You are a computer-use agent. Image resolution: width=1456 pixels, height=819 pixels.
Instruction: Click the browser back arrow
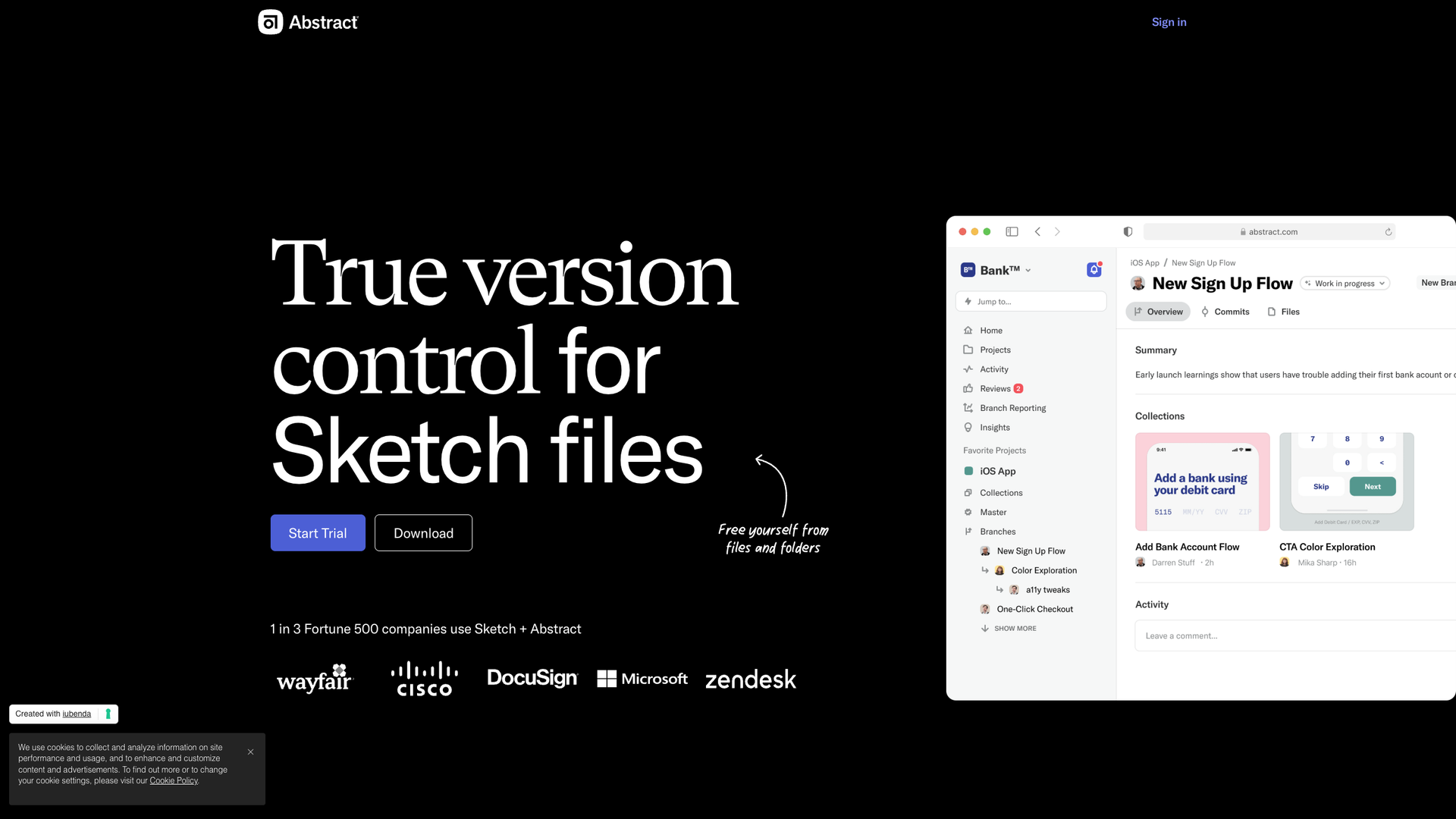pos(1037,232)
